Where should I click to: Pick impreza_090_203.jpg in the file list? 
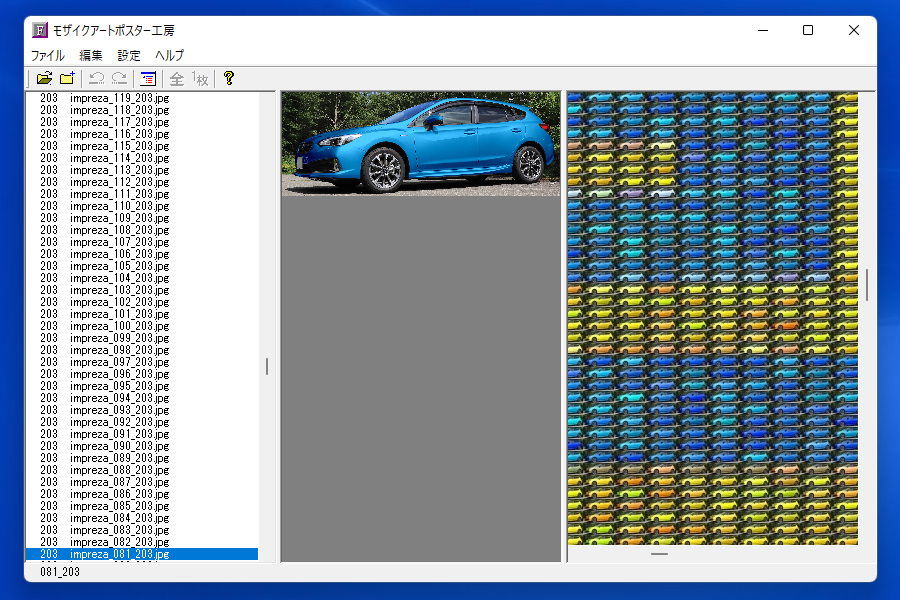[x=142, y=447]
